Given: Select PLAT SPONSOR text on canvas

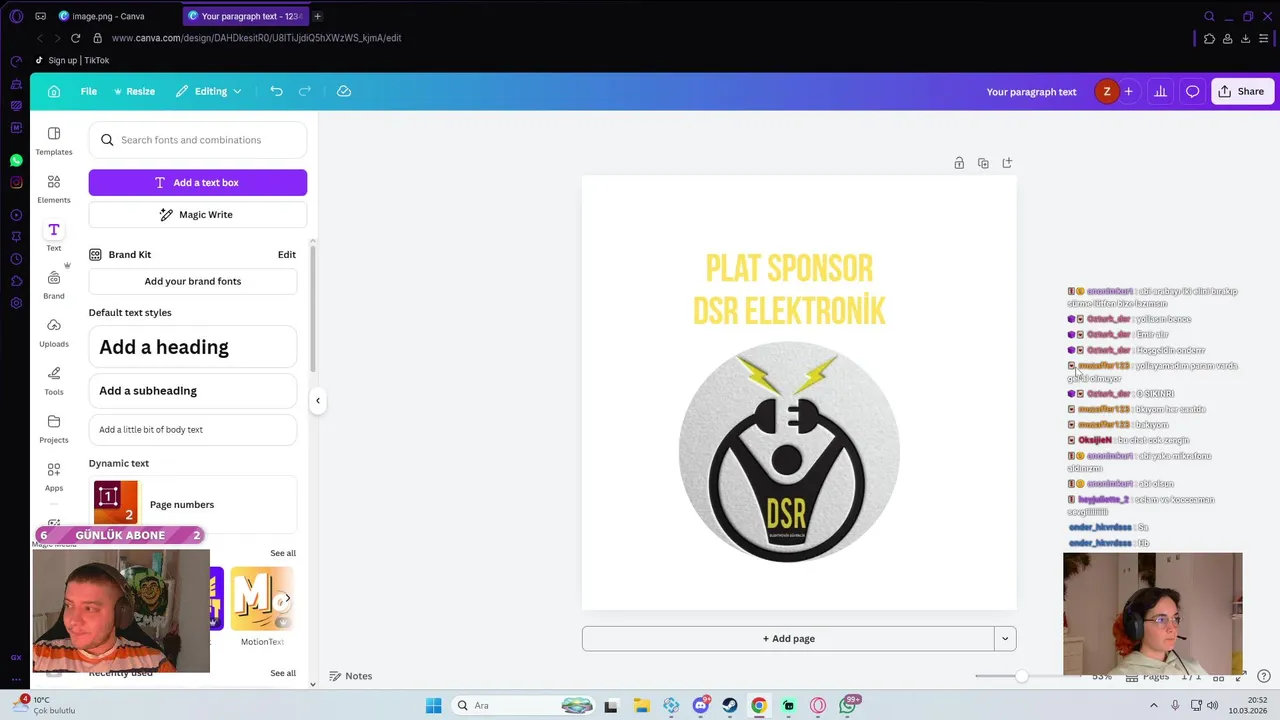Looking at the screenshot, I should coord(789,268).
